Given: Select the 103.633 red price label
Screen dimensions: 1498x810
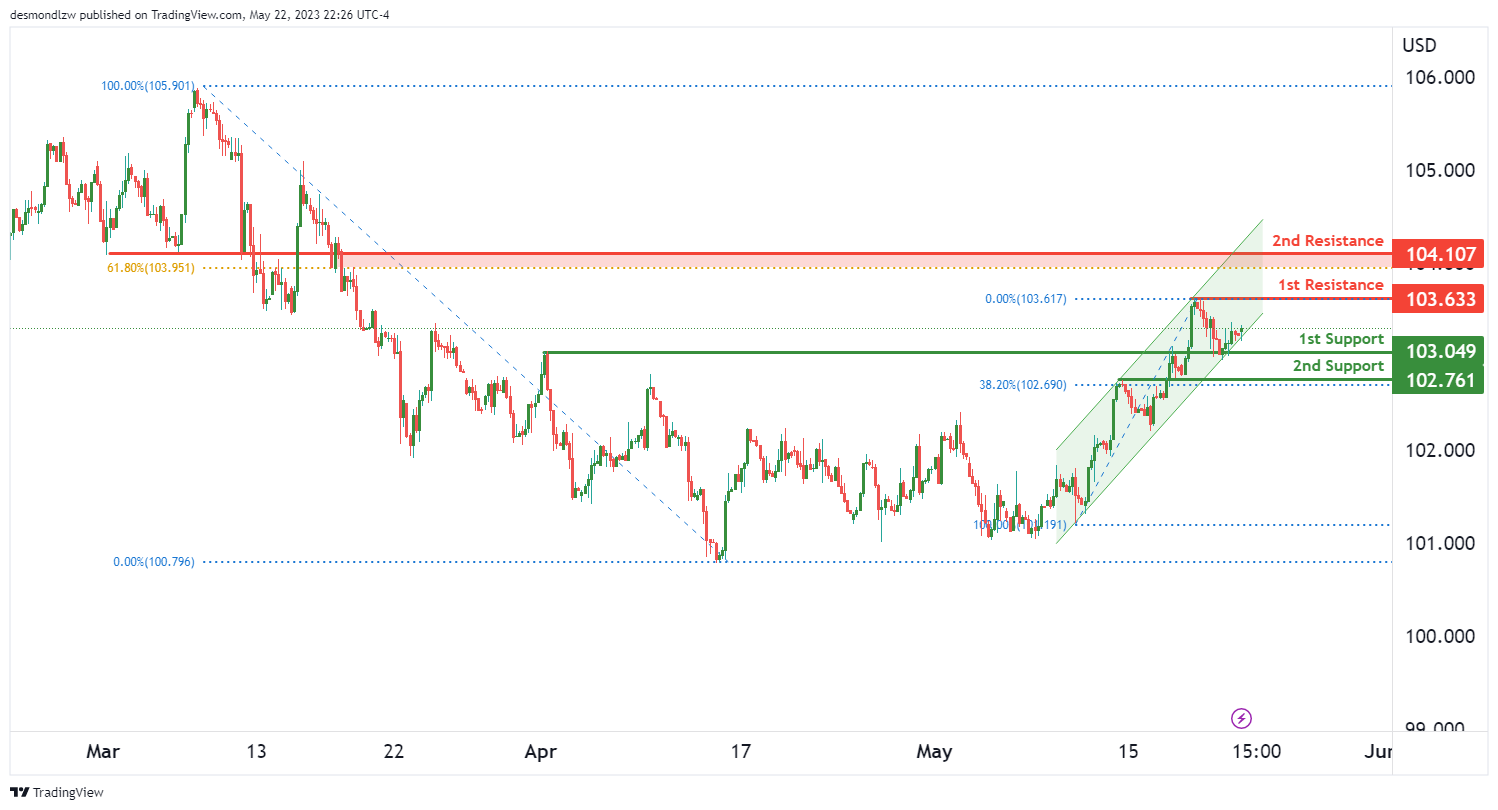Looking at the screenshot, I should click(x=1440, y=299).
